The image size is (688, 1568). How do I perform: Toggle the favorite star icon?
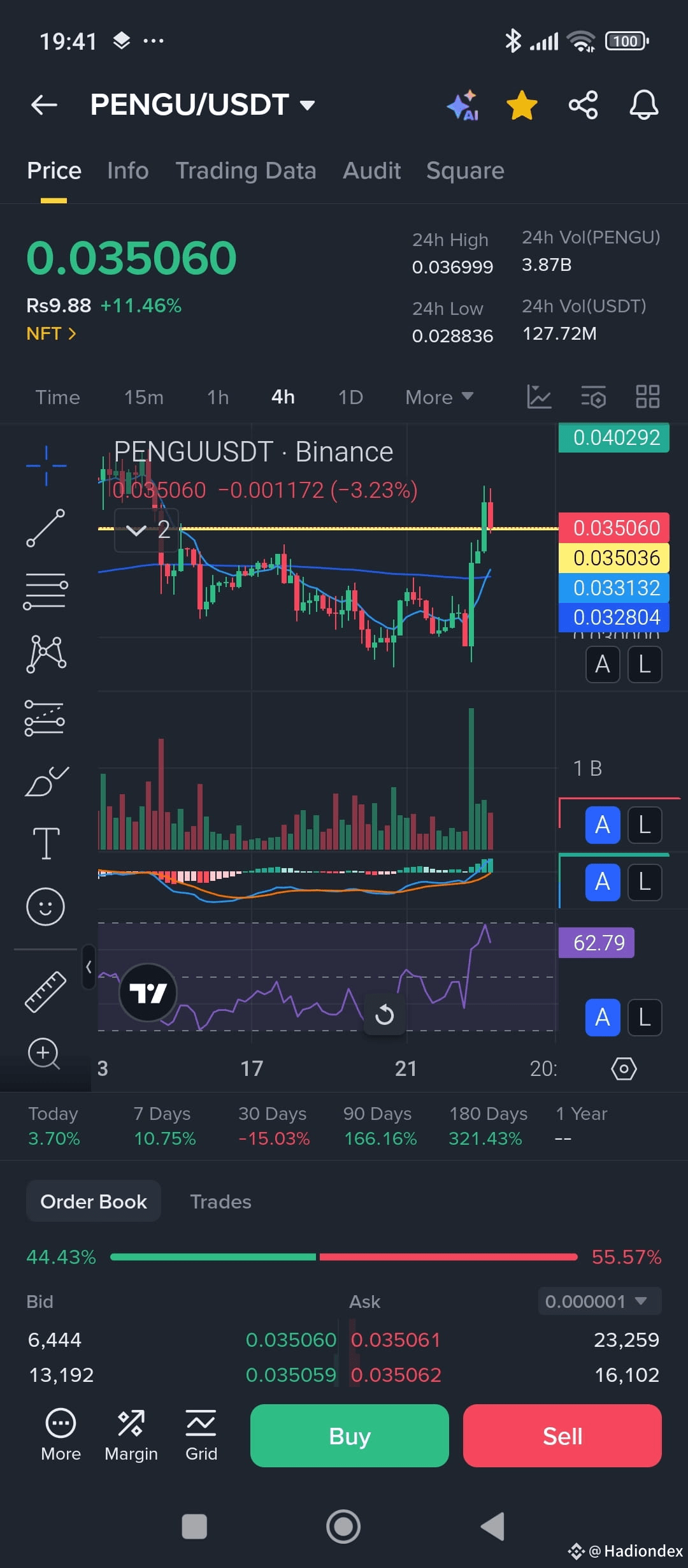click(x=522, y=105)
